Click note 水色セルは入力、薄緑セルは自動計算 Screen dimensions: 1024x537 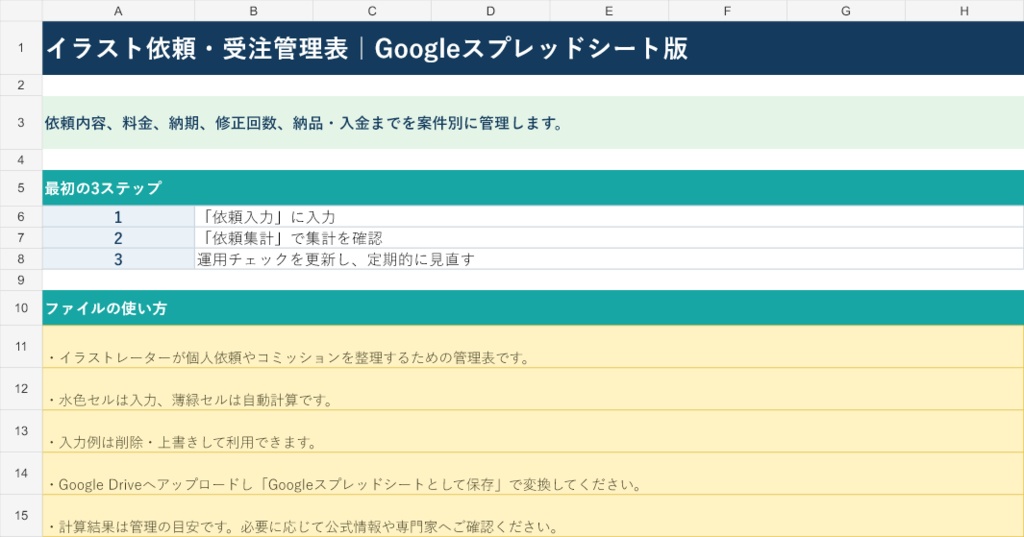click(x=533, y=389)
